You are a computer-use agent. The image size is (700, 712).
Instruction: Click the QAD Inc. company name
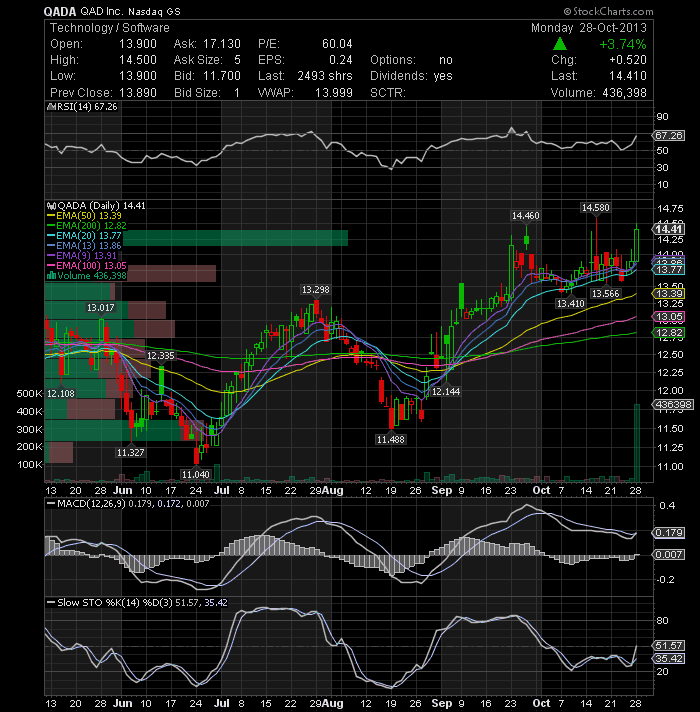click(x=102, y=12)
